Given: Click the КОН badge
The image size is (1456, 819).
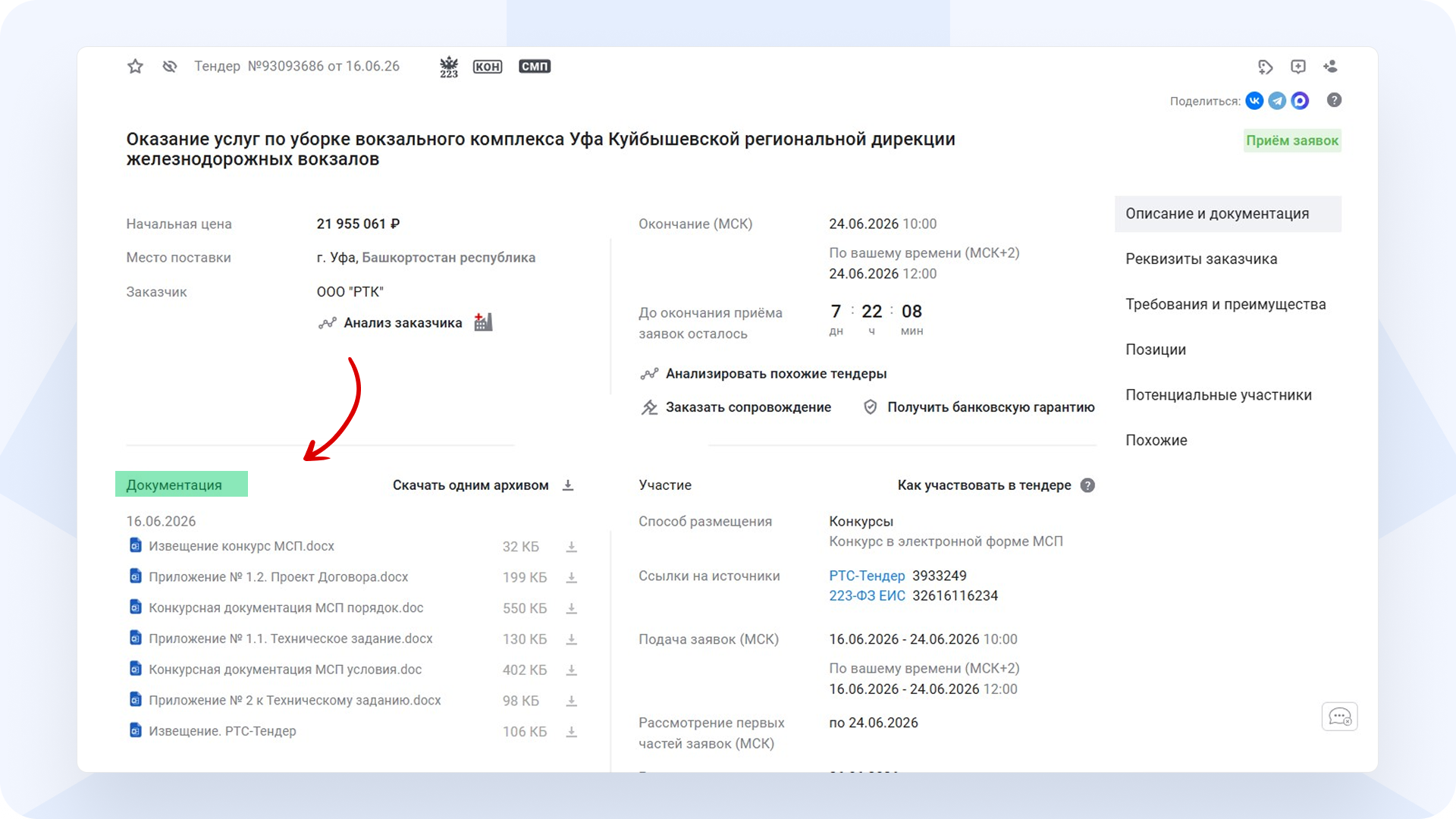Looking at the screenshot, I should coord(488,67).
